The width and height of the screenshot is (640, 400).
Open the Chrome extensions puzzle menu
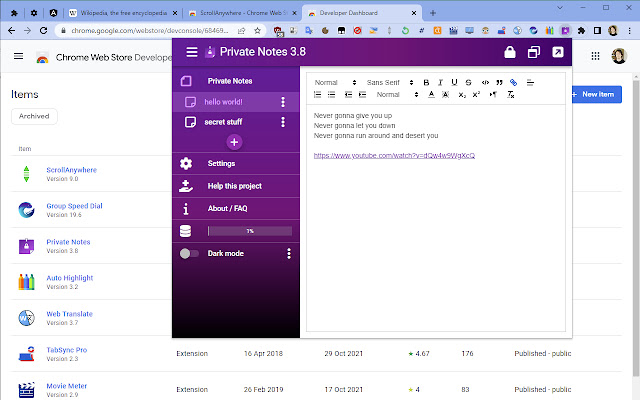click(581, 31)
